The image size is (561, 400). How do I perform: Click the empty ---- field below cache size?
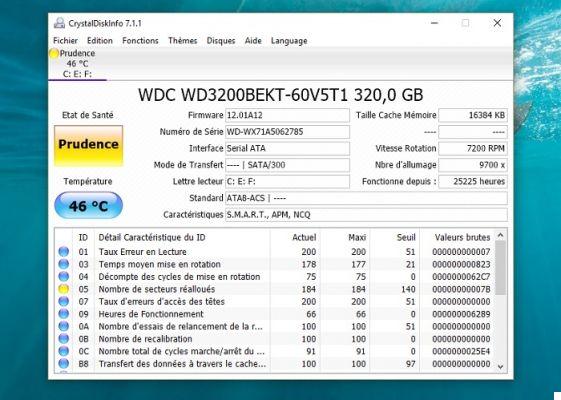[473, 132]
